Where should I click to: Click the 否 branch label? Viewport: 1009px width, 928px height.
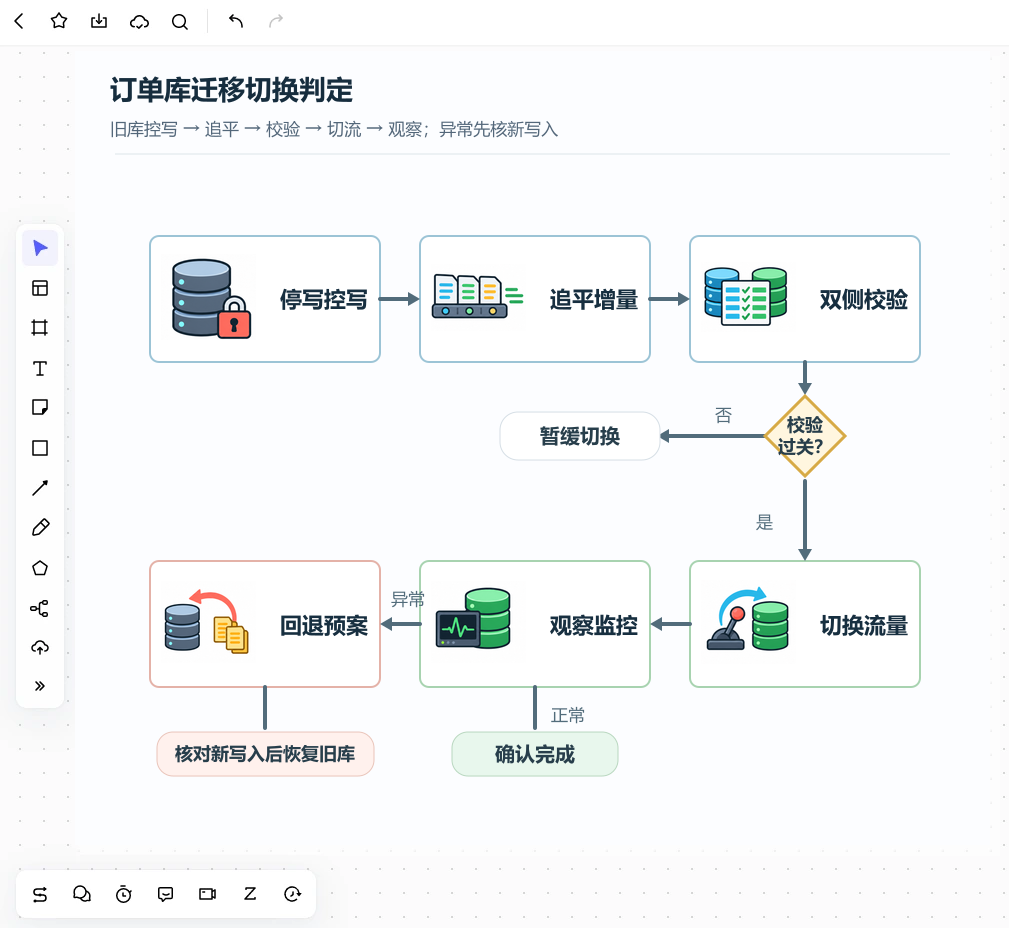tap(723, 416)
